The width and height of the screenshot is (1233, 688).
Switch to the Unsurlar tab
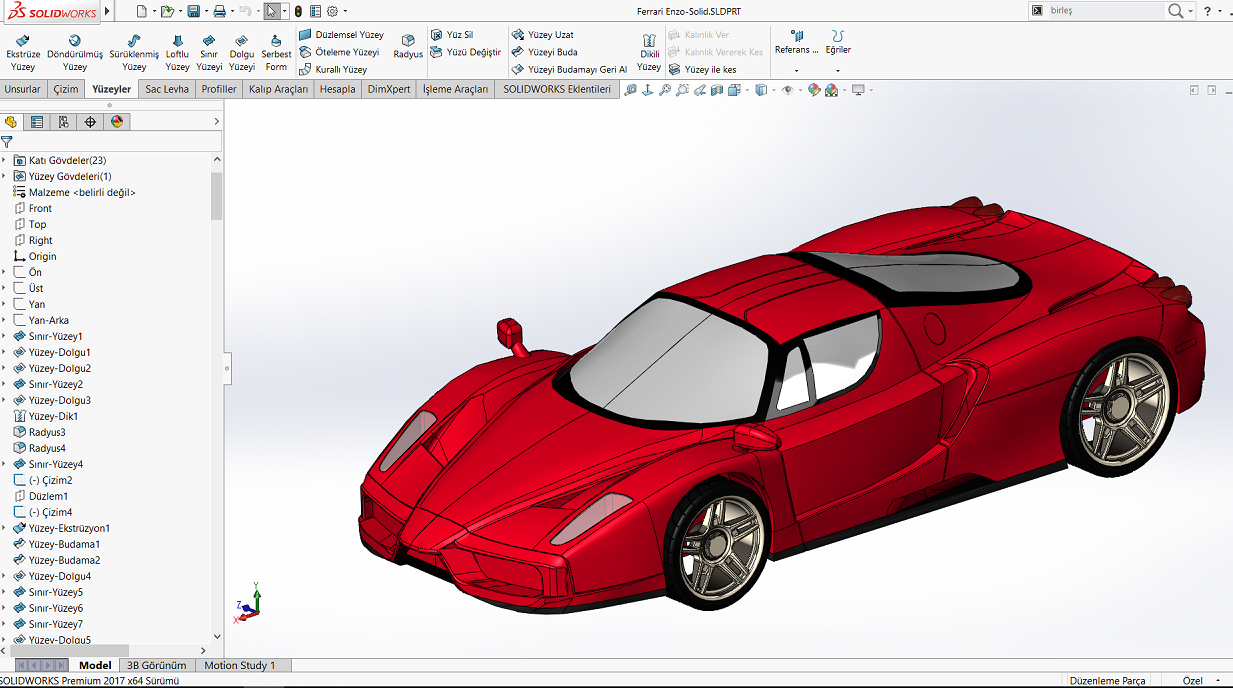(23, 89)
